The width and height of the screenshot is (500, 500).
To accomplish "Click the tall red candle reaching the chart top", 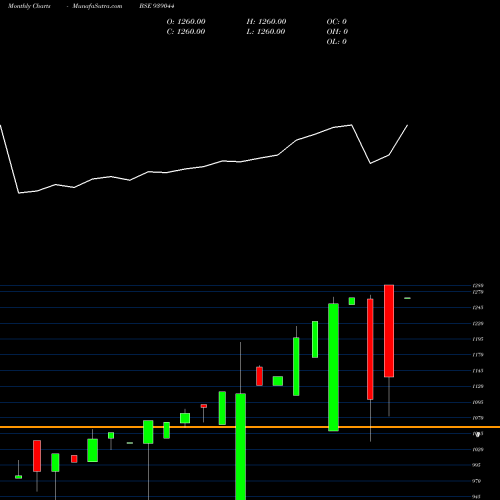I will [x=389, y=331].
